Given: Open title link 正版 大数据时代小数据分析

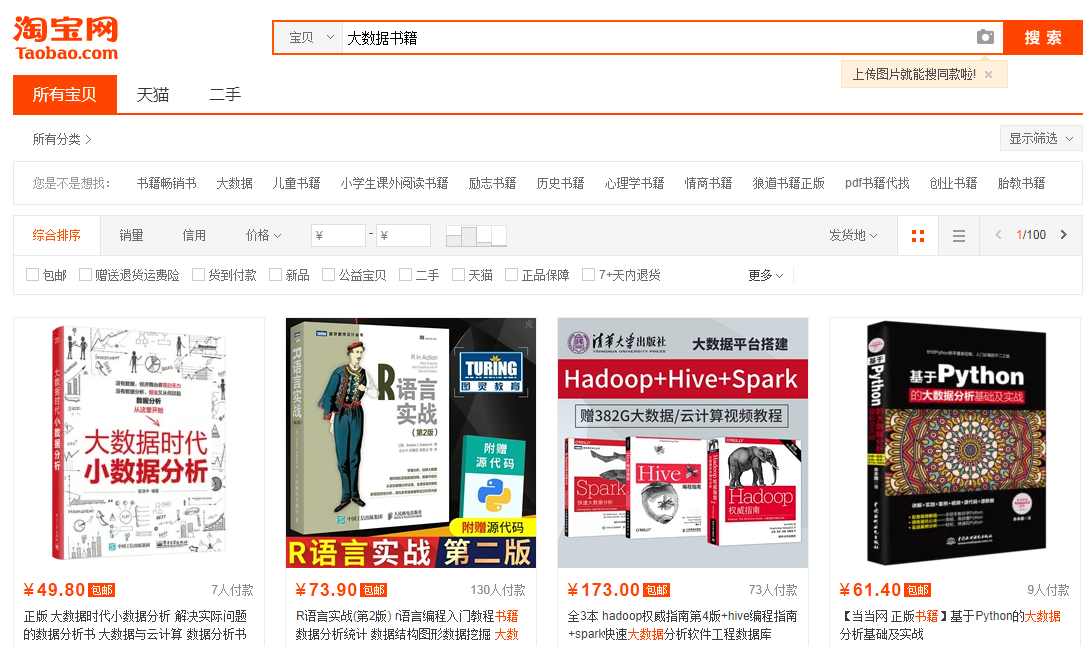Looking at the screenshot, I should pos(136,625).
